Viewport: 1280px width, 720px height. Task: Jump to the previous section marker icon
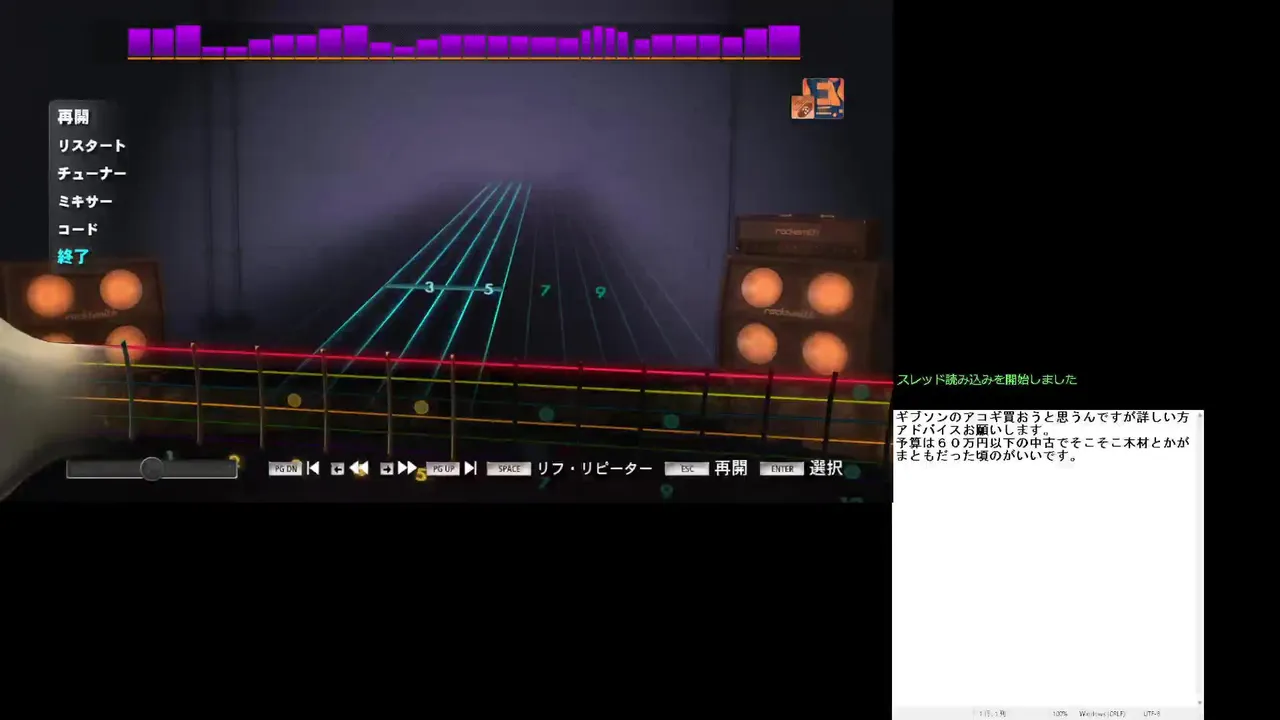point(313,468)
